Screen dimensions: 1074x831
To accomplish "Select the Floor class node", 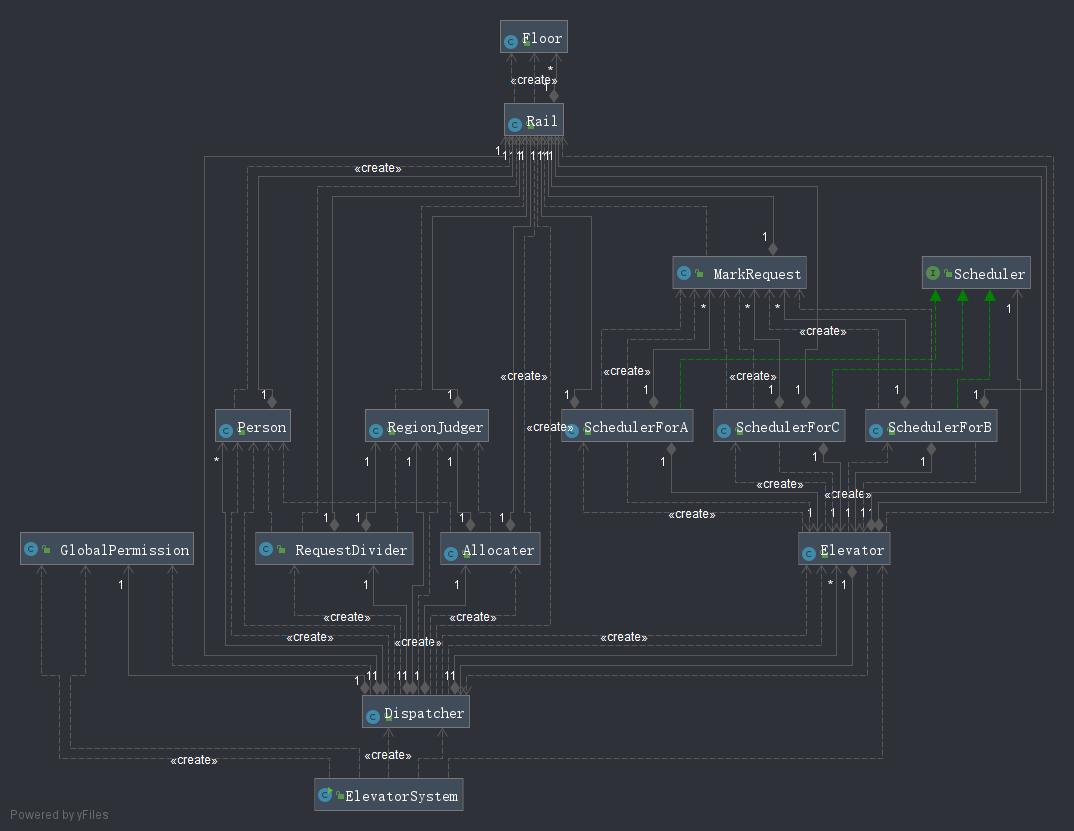I will click(x=534, y=36).
